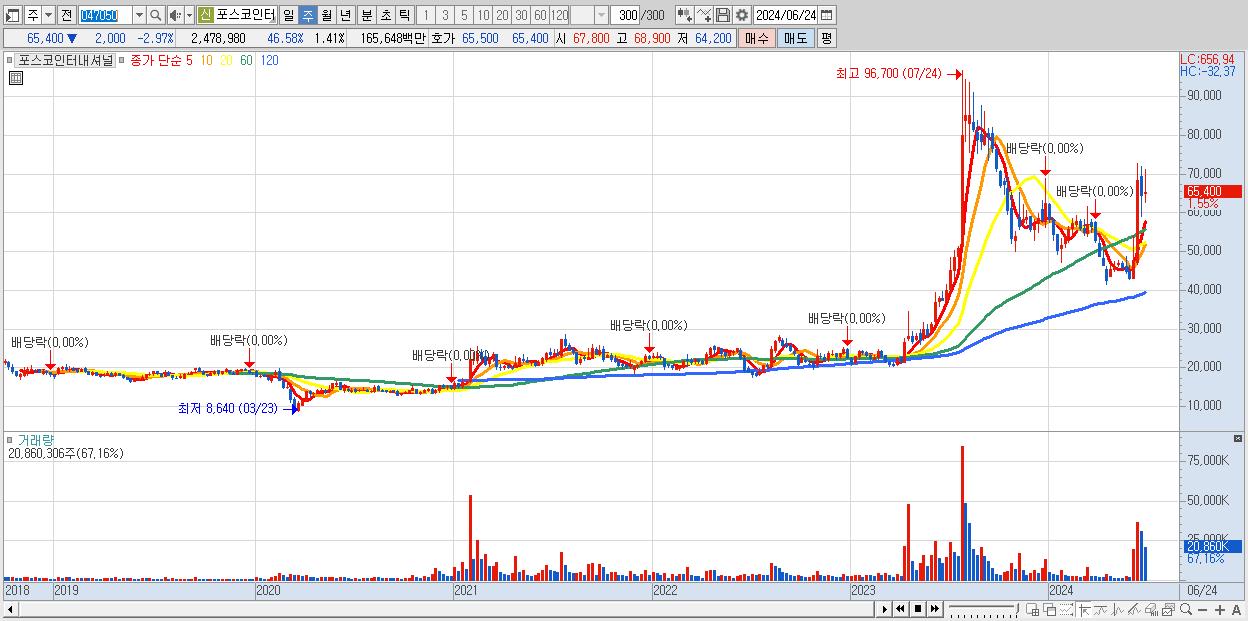Click the save floppy disk icon

[723, 15]
